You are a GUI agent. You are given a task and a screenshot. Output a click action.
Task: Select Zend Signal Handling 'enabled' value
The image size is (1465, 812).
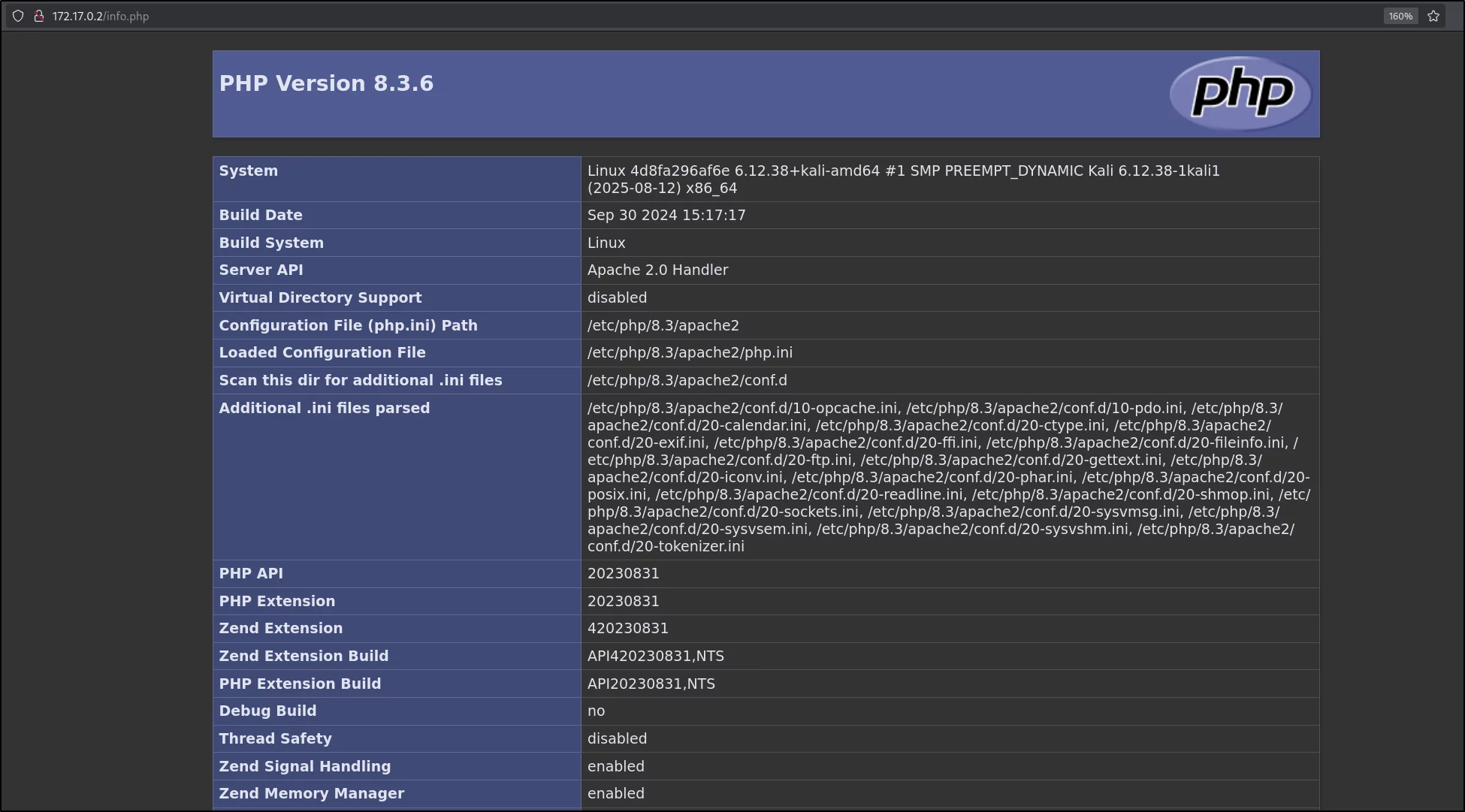click(x=616, y=766)
